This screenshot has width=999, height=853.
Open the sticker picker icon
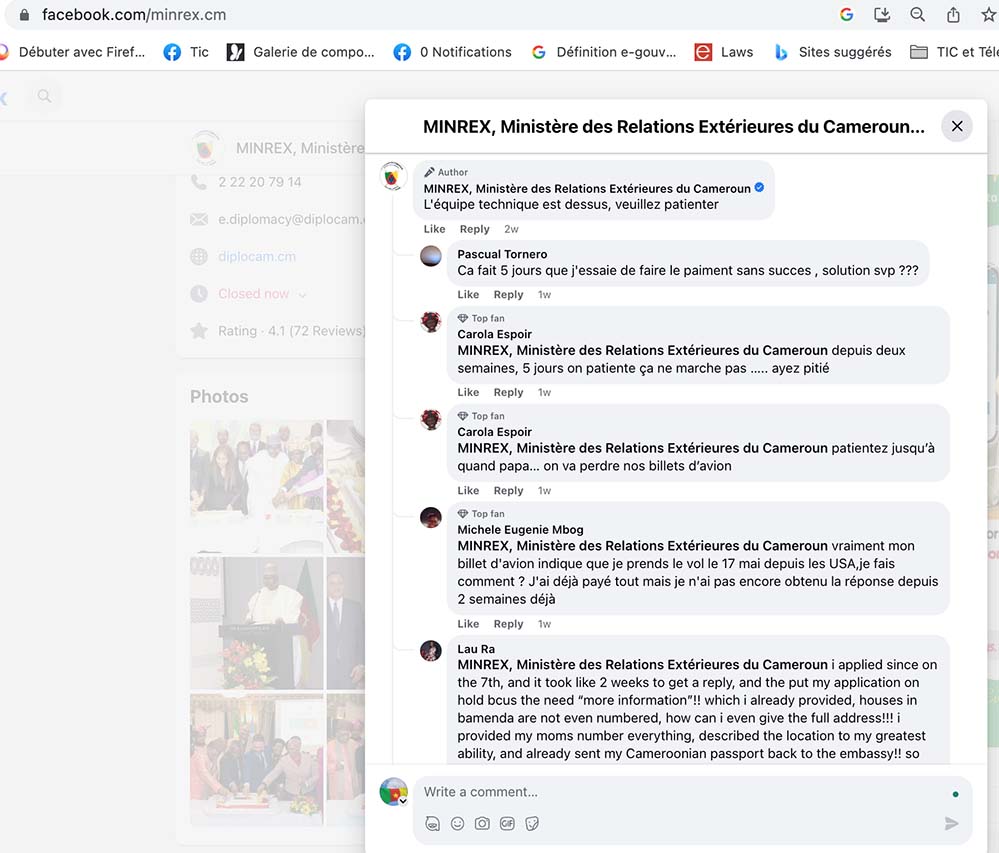tap(532, 823)
